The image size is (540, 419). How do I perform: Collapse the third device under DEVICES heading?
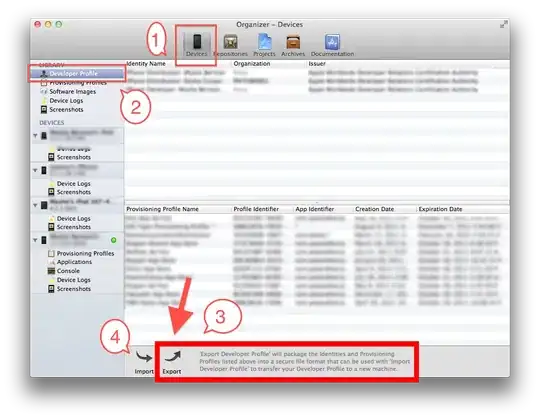[x=35, y=205]
